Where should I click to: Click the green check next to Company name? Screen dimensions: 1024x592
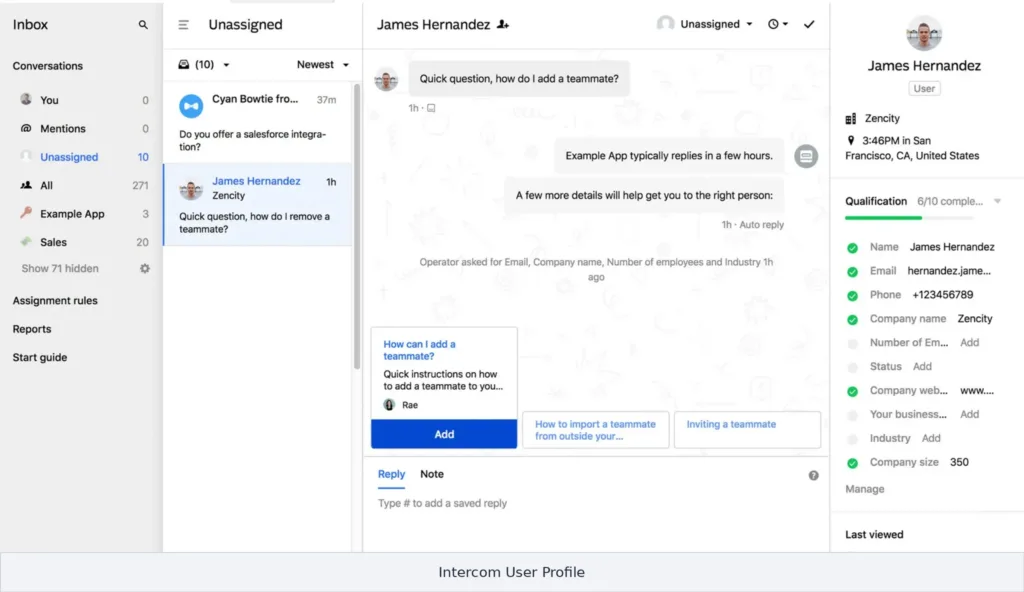pyautogui.click(x=852, y=320)
